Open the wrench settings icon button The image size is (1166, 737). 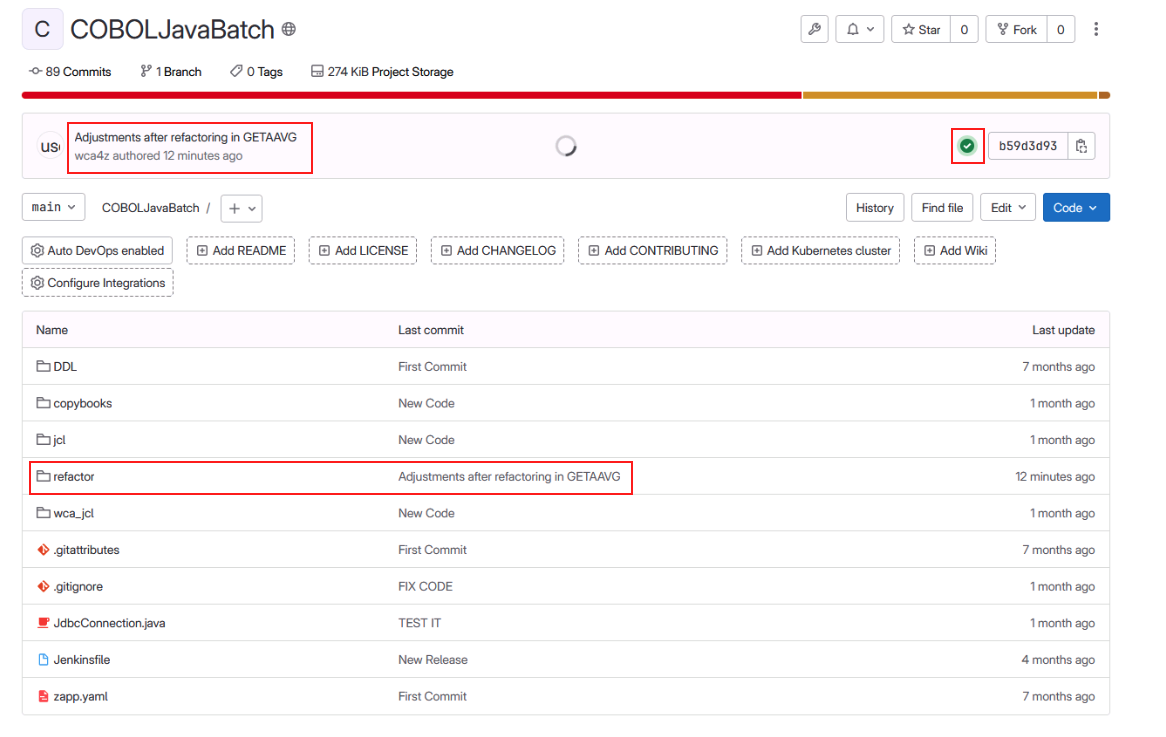[814, 29]
